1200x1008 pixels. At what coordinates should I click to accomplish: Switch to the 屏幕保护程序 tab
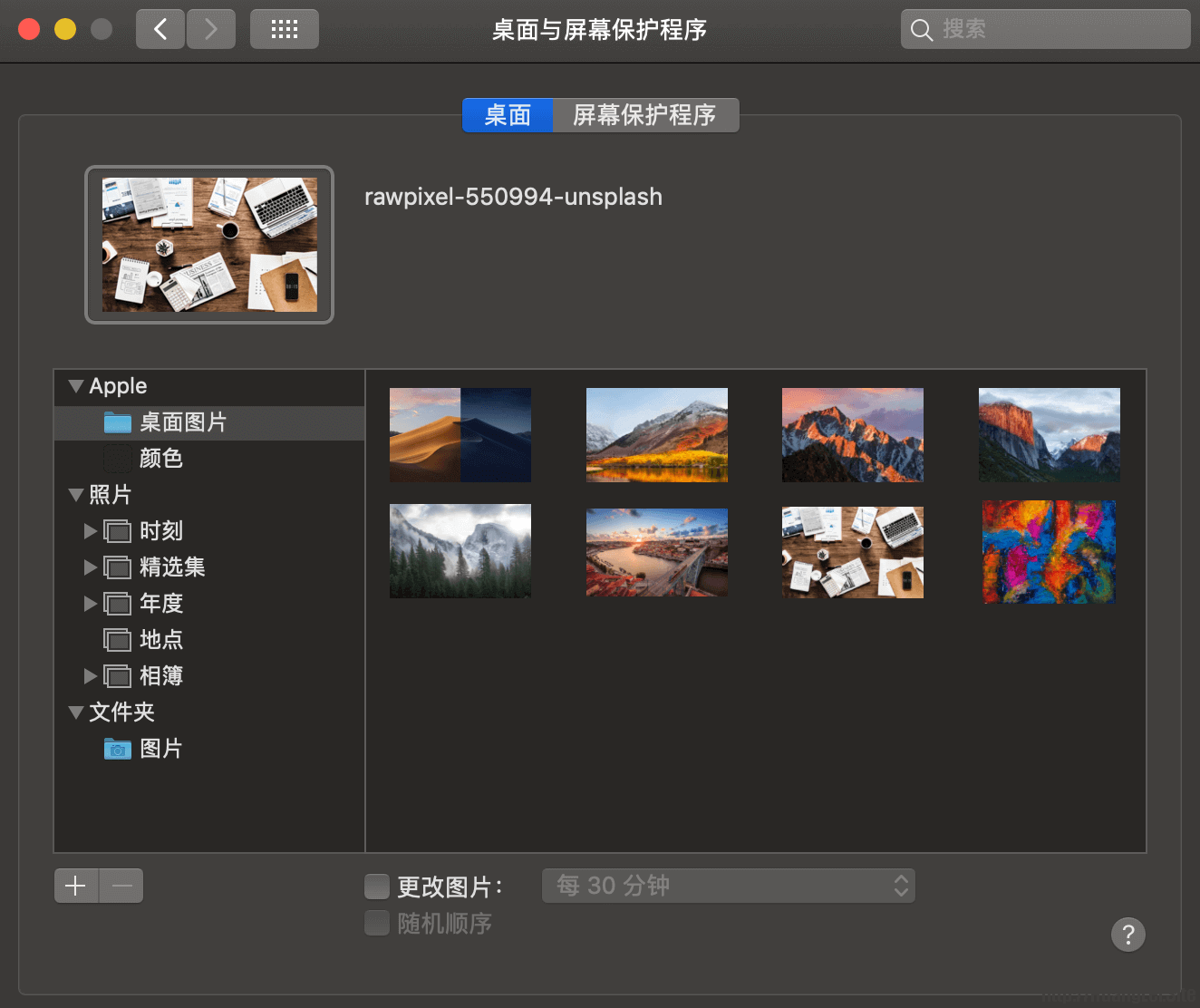point(644,115)
